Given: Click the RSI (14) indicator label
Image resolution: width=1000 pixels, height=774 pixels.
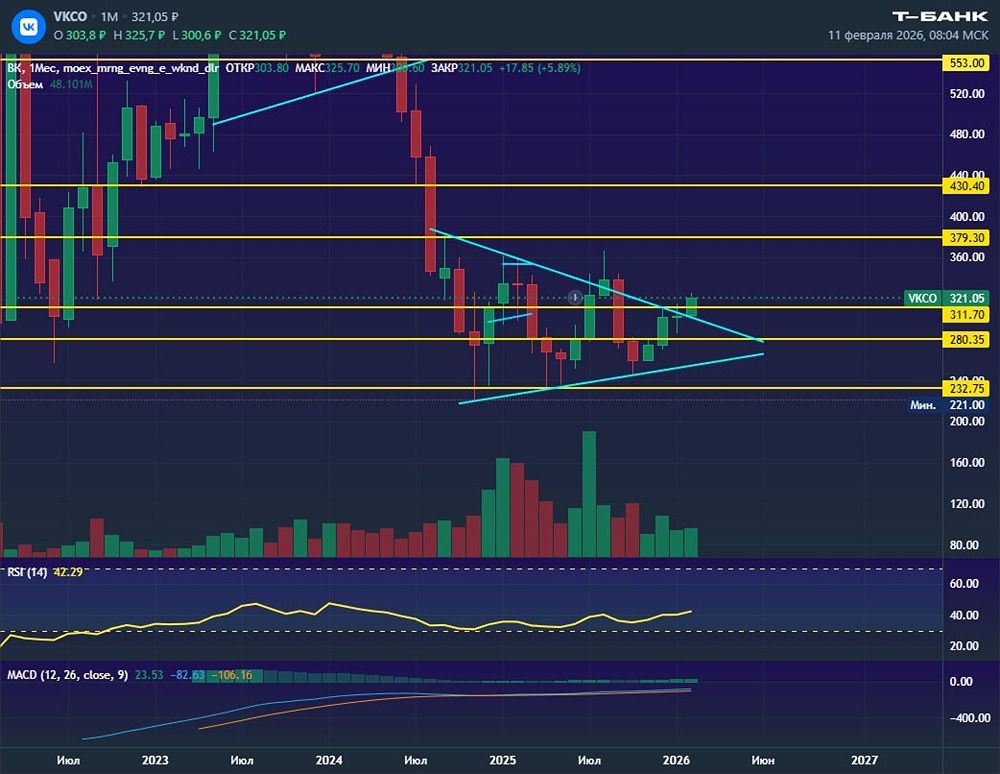Looking at the screenshot, I should pyautogui.click(x=27, y=572).
